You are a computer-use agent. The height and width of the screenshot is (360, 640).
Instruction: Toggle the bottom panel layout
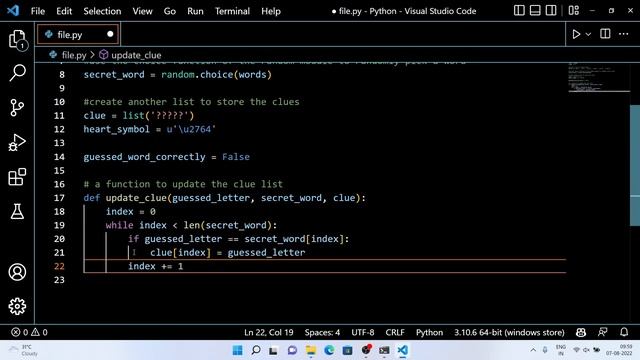(x=535, y=11)
